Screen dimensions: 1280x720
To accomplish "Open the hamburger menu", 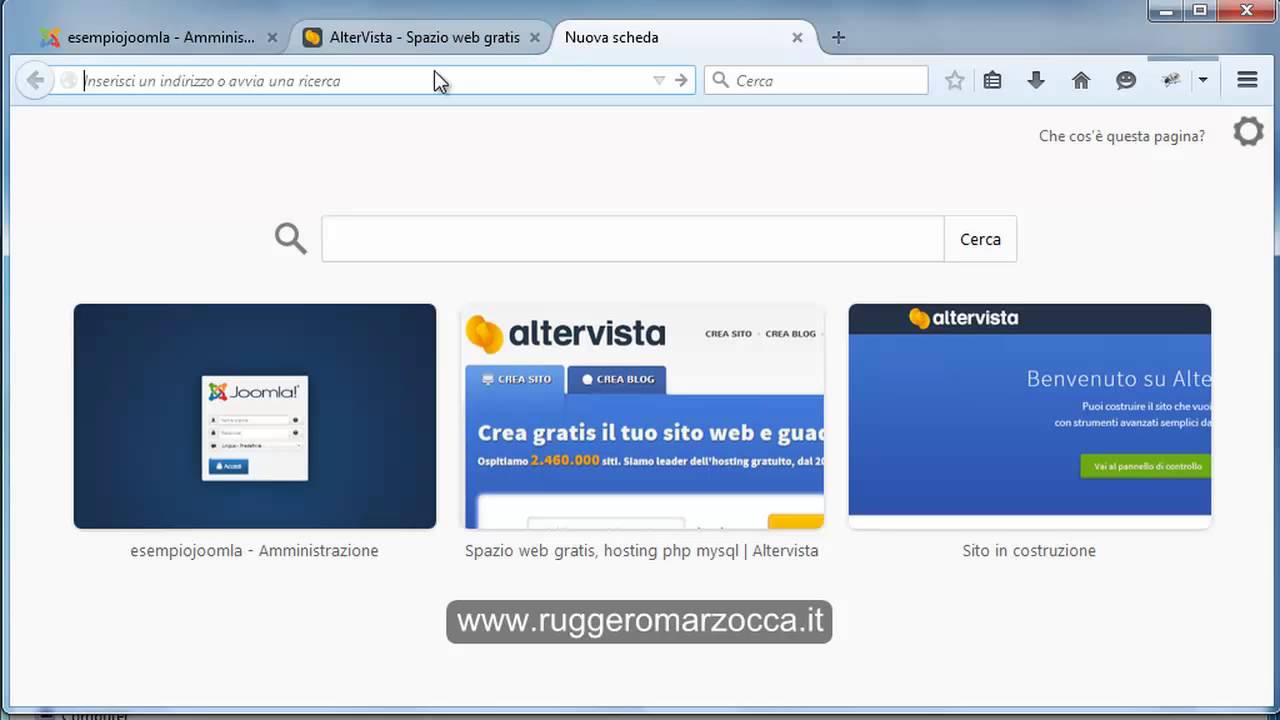I will (1247, 81).
